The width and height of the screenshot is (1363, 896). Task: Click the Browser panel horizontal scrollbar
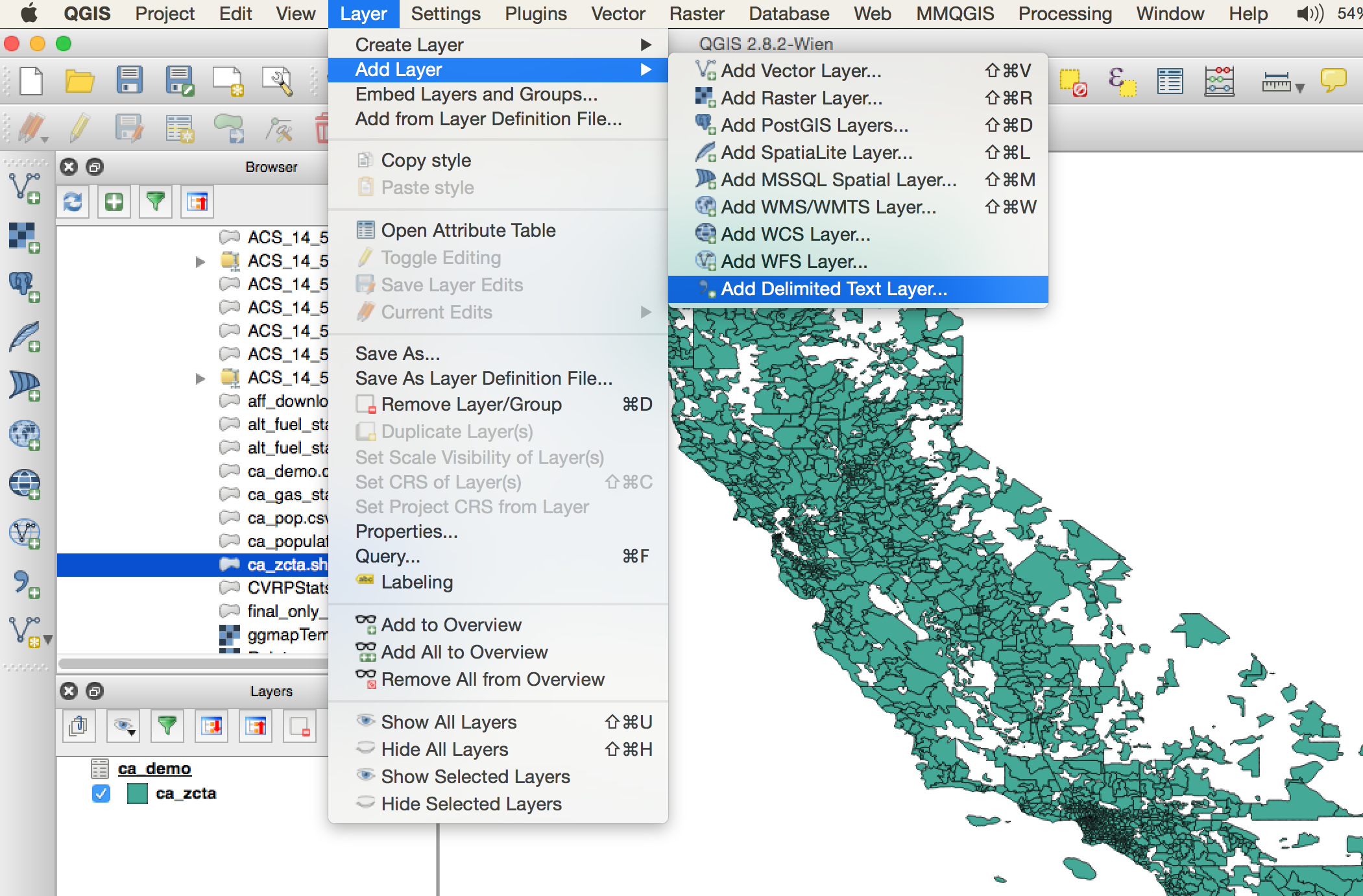pyautogui.click(x=193, y=663)
